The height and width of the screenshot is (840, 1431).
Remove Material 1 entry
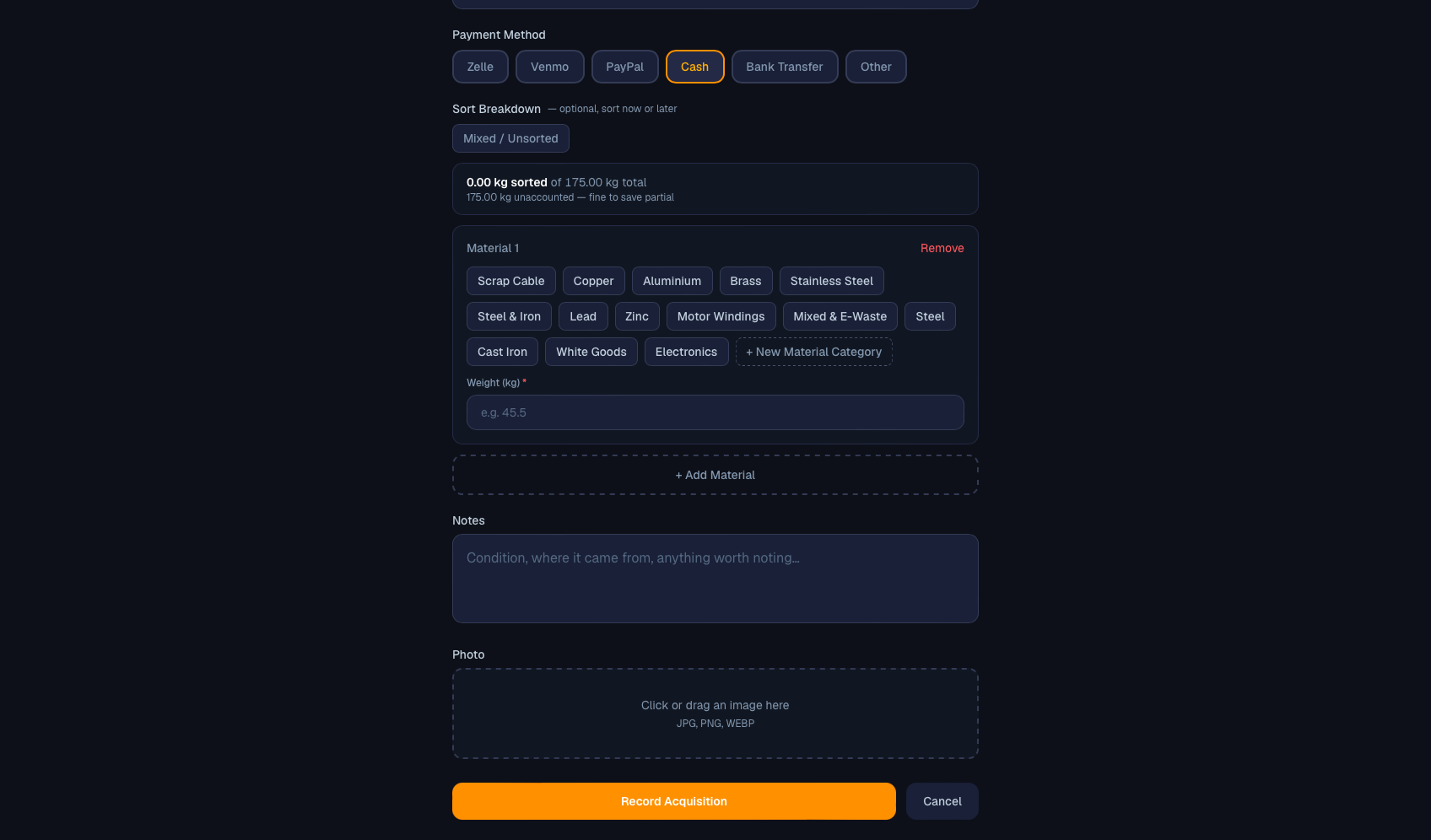click(942, 248)
